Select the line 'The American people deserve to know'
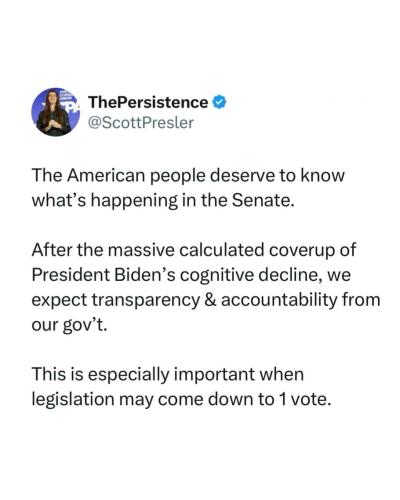 coord(188,175)
